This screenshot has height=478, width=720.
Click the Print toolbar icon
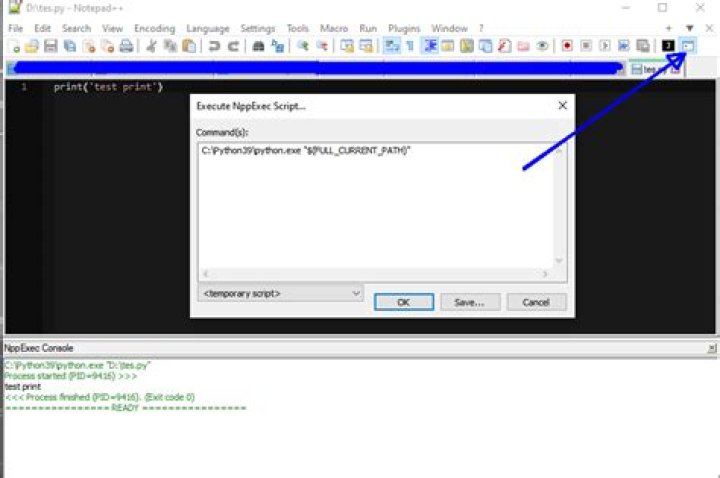point(126,46)
